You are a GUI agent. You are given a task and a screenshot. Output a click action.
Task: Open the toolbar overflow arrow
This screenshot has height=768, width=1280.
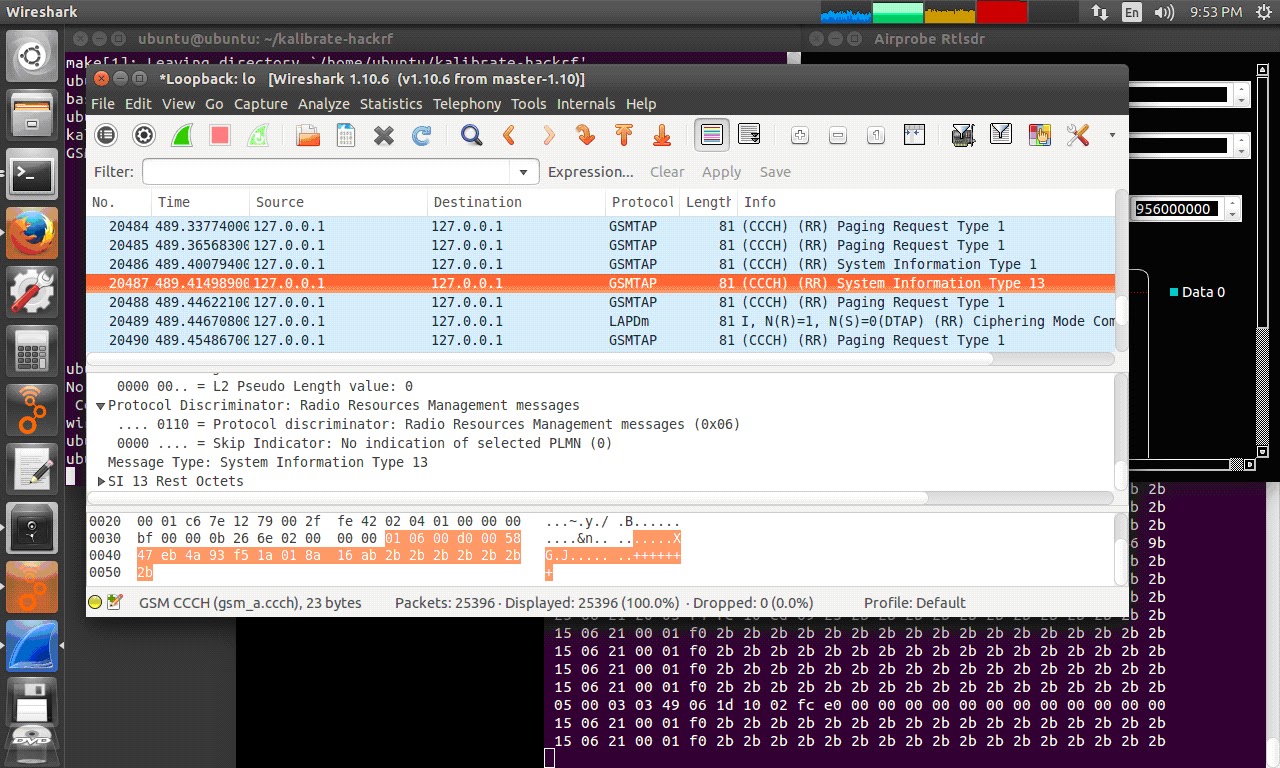(1112, 135)
